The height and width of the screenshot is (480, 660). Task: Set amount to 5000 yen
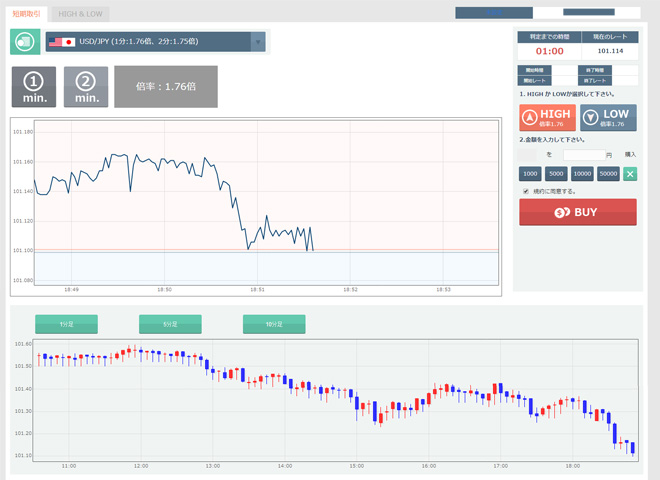pyautogui.click(x=556, y=174)
